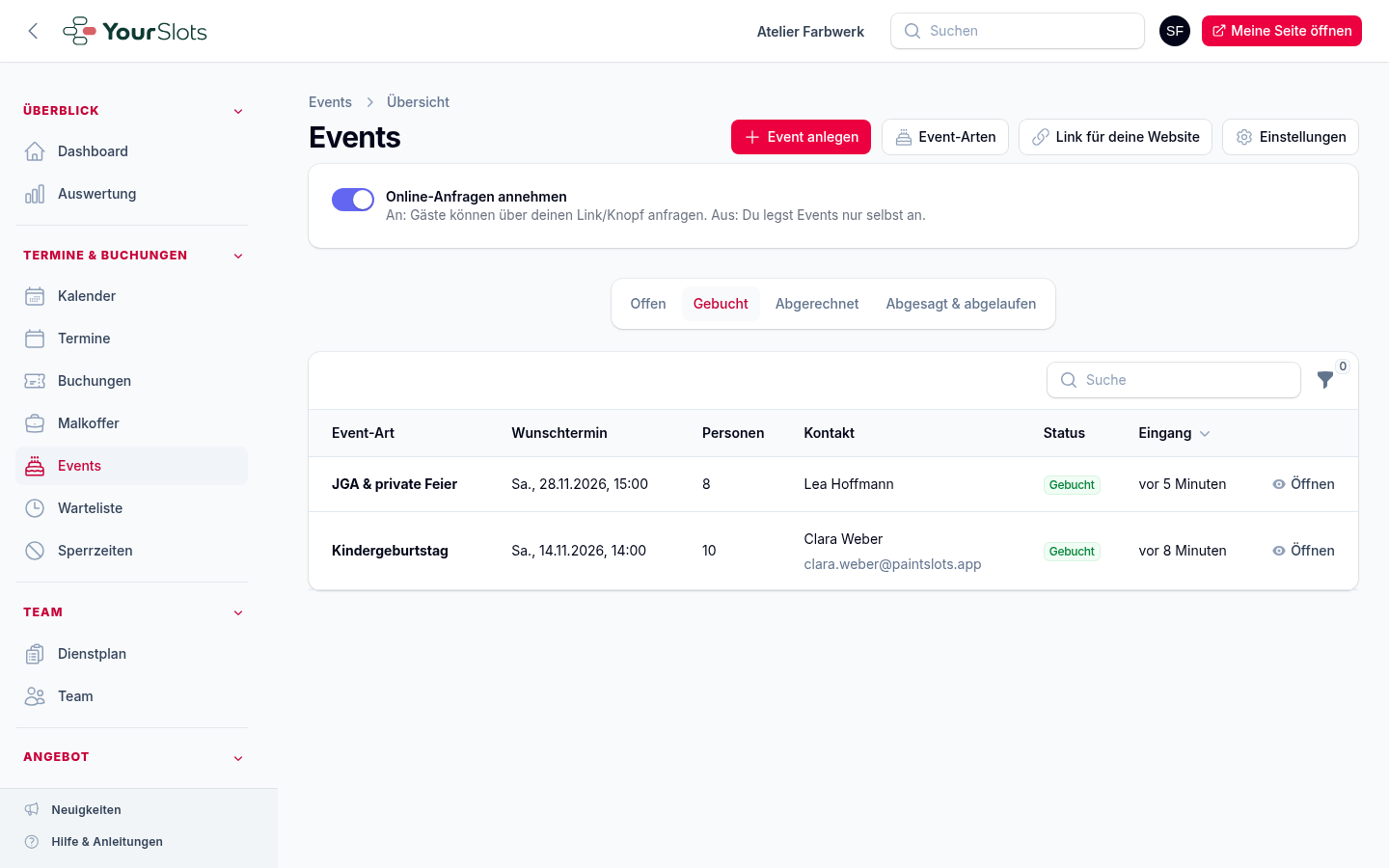Open the Einstellungen button
The image size is (1389, 868).
[x=1291, y=137]
